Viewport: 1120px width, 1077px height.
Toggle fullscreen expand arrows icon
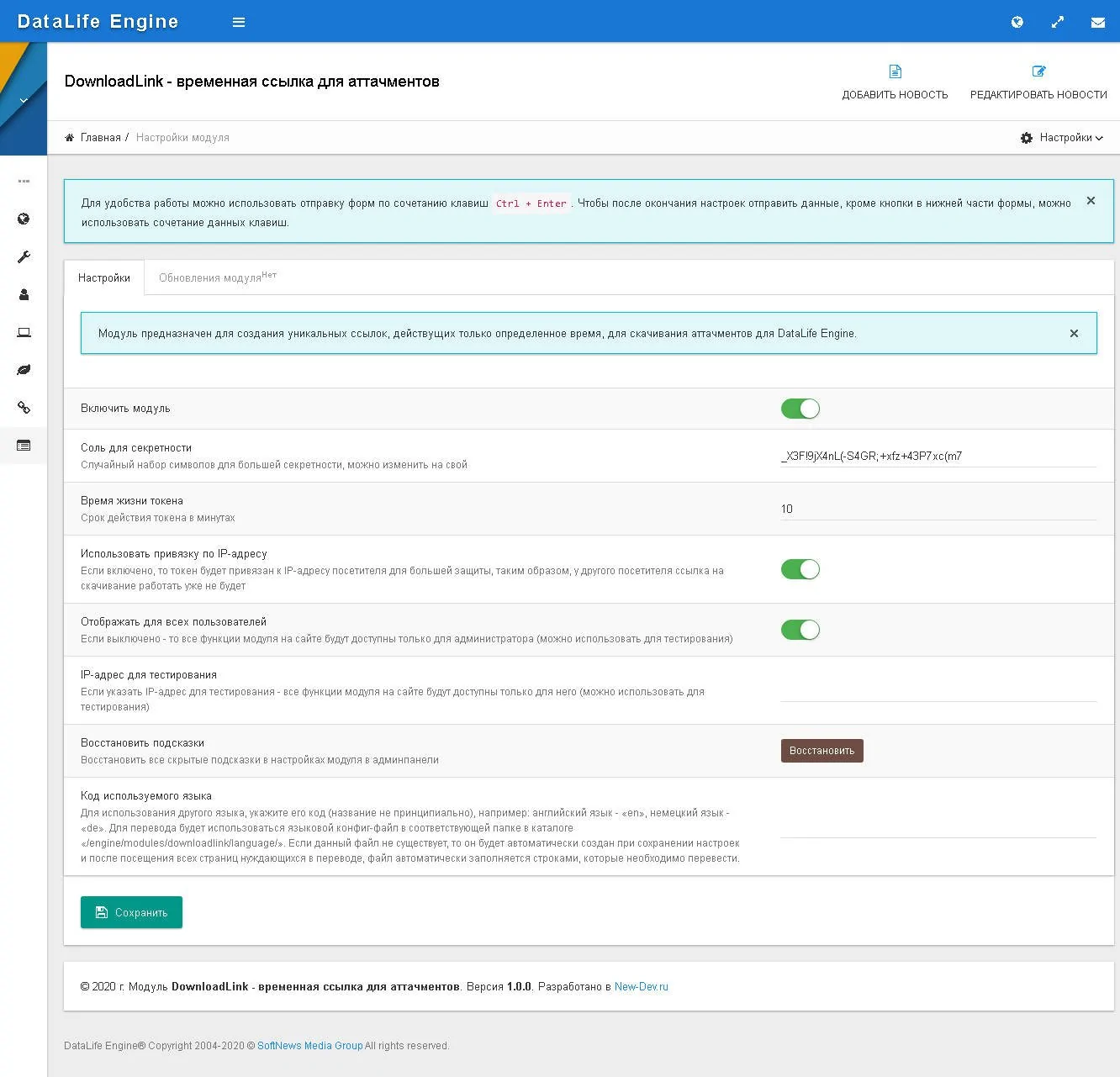point(1058,22)
